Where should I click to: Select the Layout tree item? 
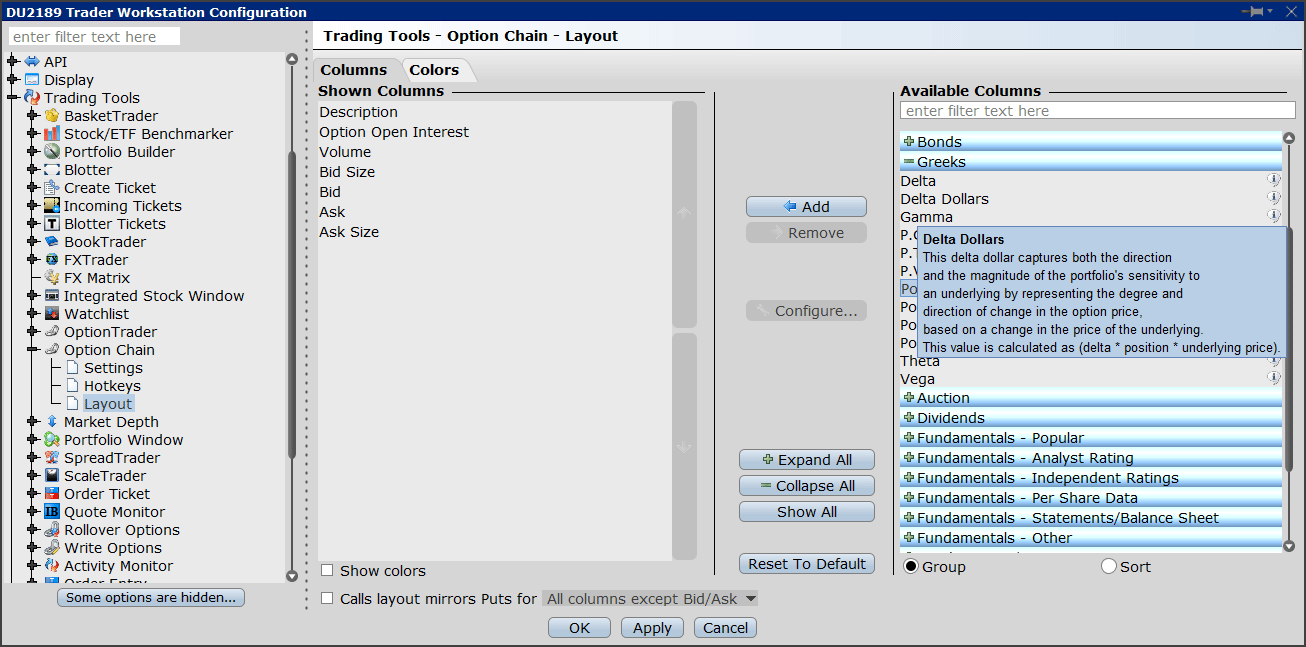(108, 404)
